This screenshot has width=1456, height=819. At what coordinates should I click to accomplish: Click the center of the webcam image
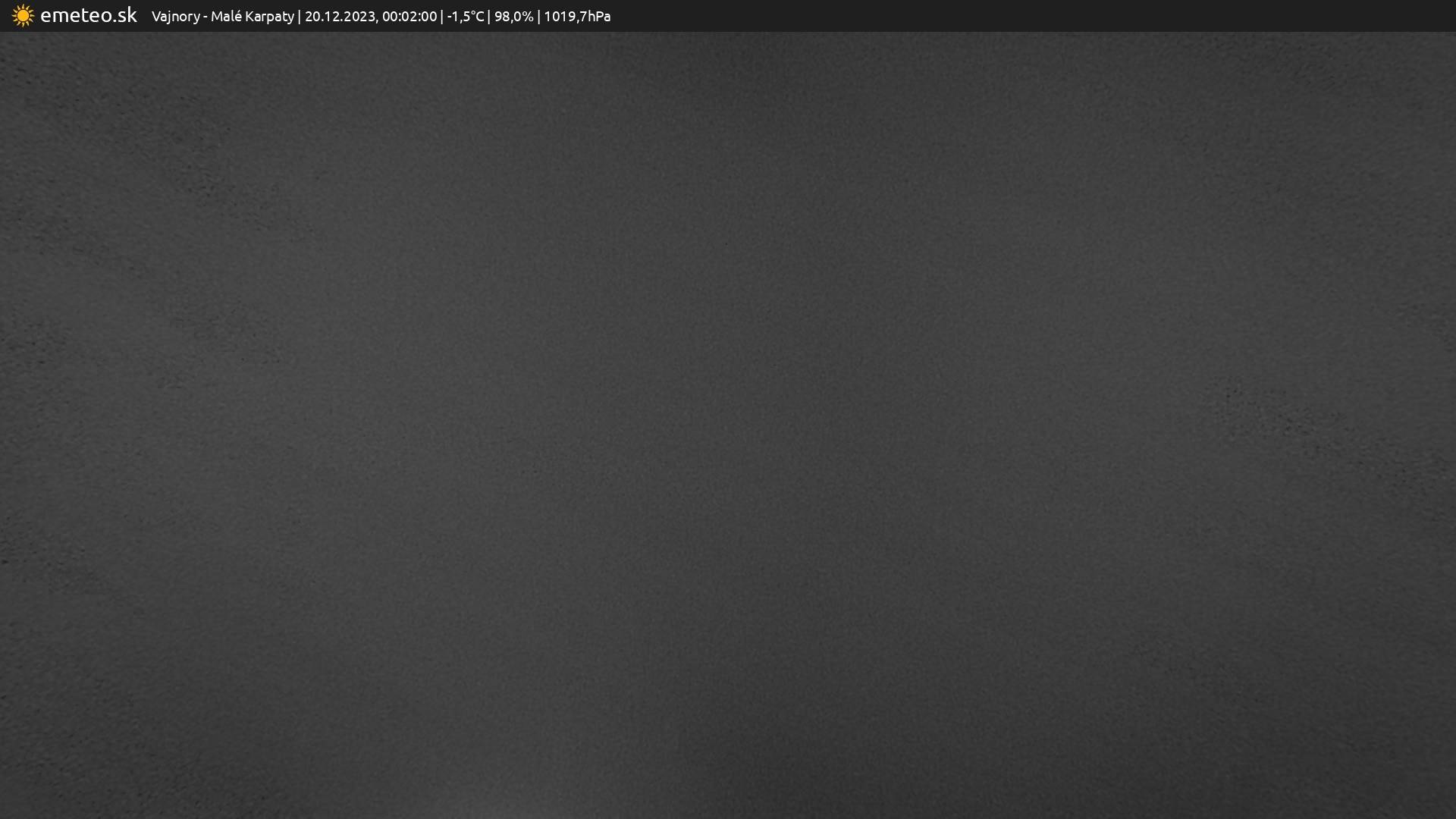pyautogui.click(x=728, y=425)
